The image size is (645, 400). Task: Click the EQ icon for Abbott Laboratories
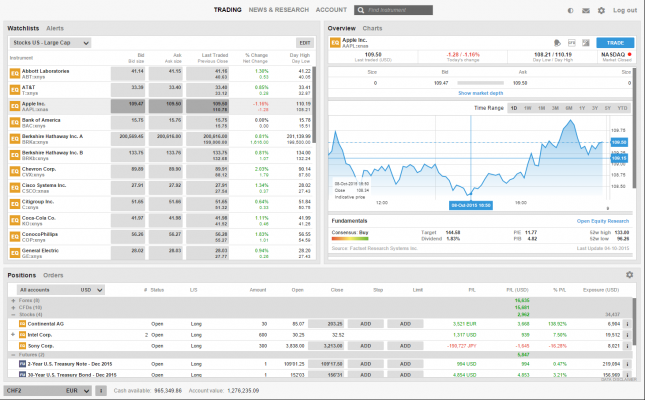[x=15, y=74]
